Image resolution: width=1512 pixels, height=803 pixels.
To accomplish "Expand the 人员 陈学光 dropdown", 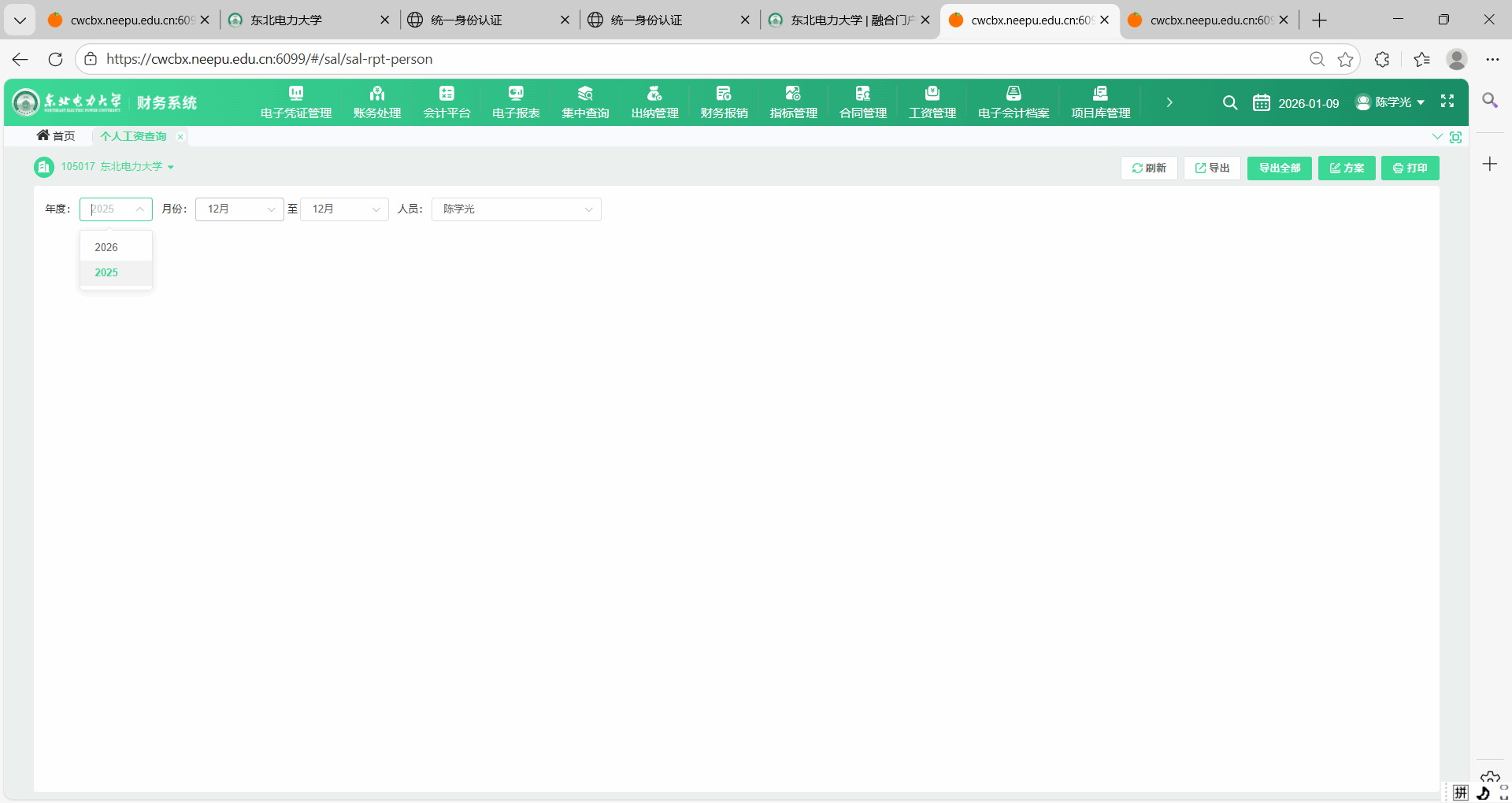I will pyautogui.click(x=516, y=209).
